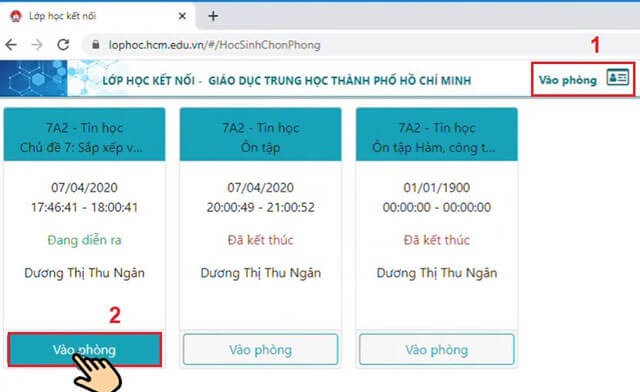Open a new tab with plus icon
This screenshot has width=640, height=392.
click(x=213, y=16)
